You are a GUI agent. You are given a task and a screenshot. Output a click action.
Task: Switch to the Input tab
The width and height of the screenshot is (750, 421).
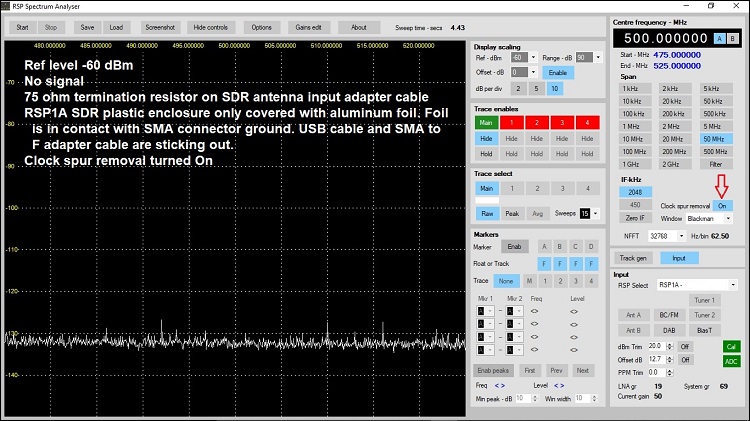click(679, 257)
